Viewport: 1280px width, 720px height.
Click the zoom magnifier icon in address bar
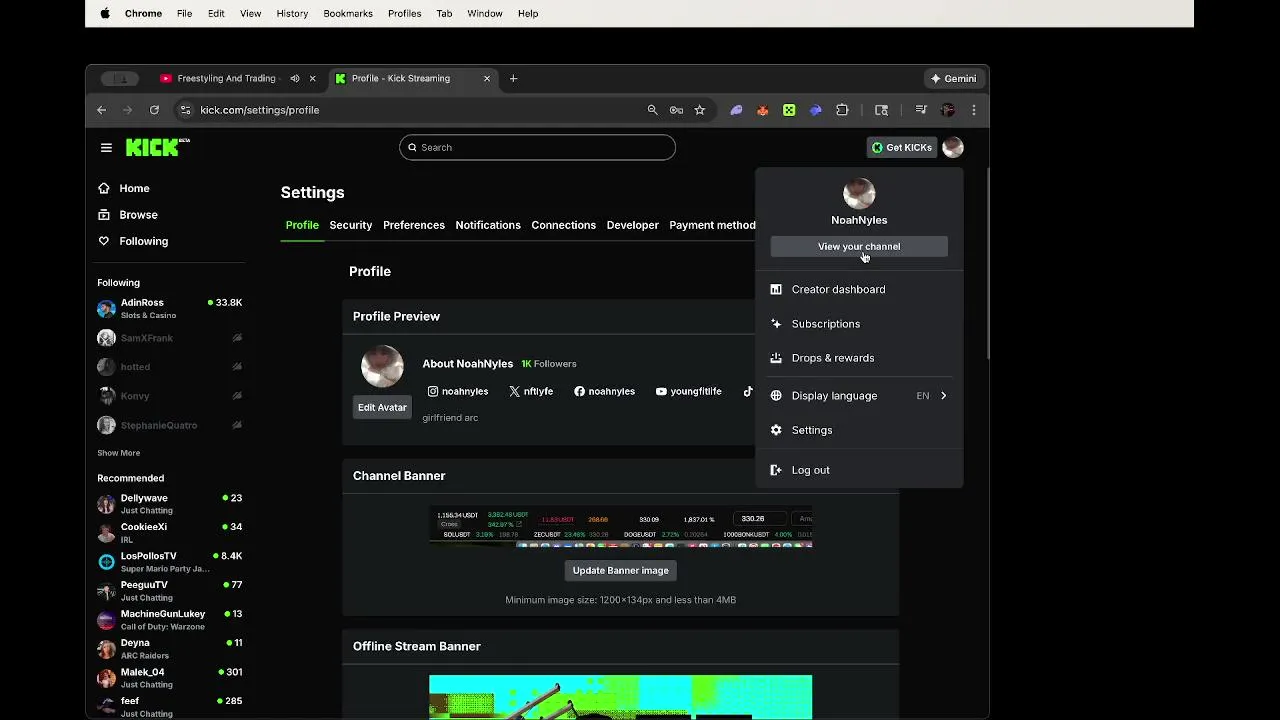pos(652,110)
